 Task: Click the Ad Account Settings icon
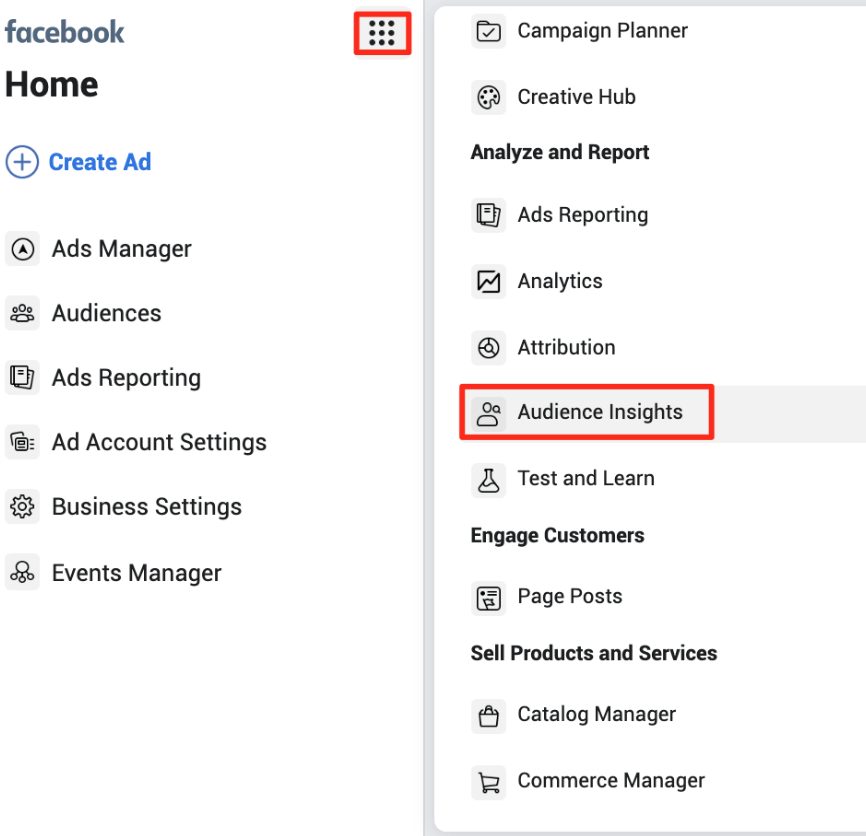tap(22, 442)
